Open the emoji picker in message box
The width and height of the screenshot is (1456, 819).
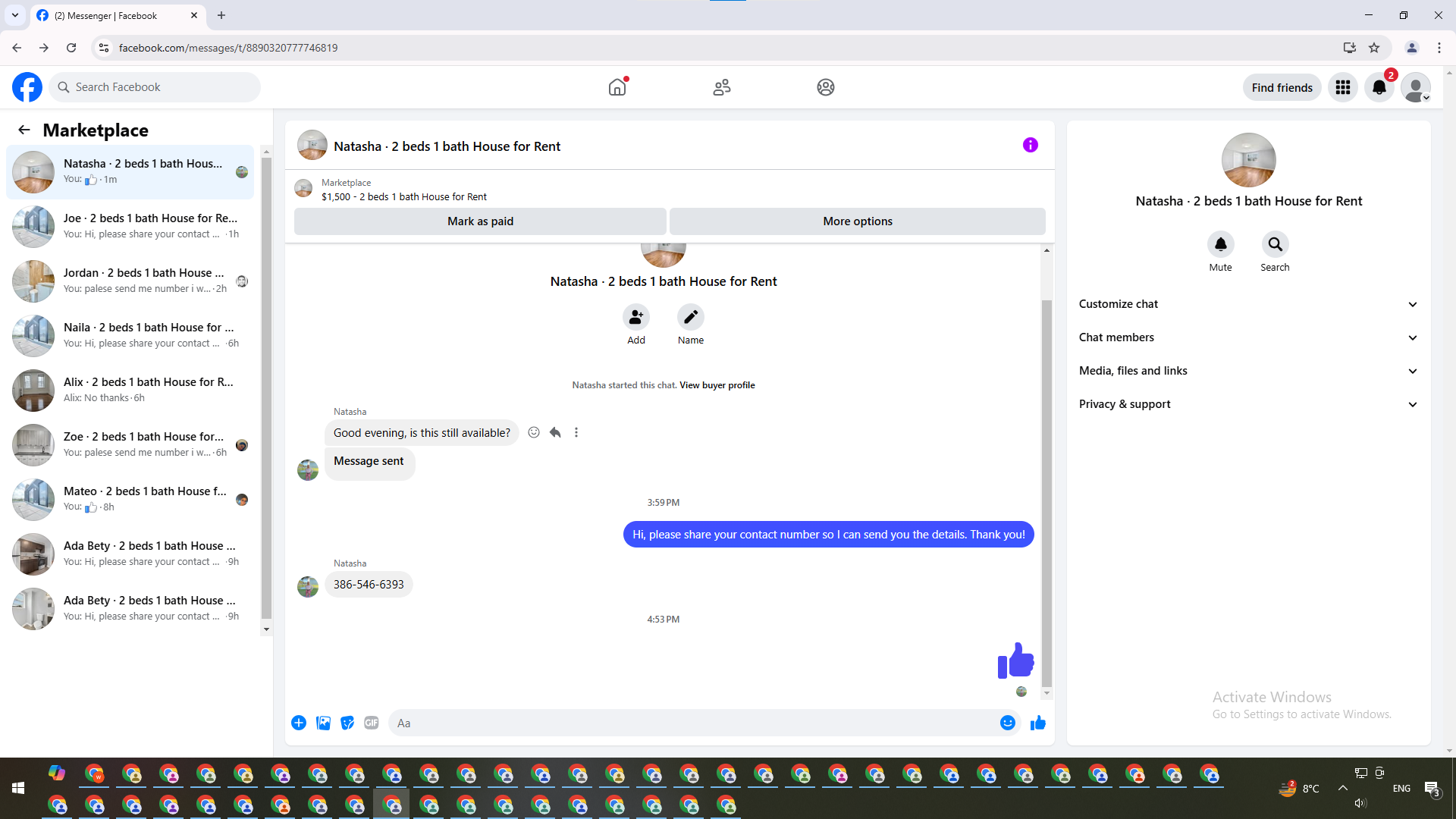1007,723
